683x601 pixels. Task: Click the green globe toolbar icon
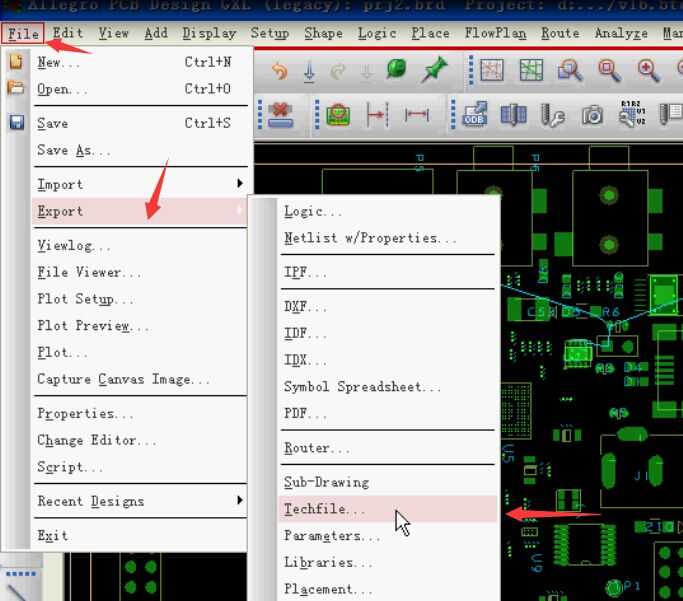coord(396,69)
